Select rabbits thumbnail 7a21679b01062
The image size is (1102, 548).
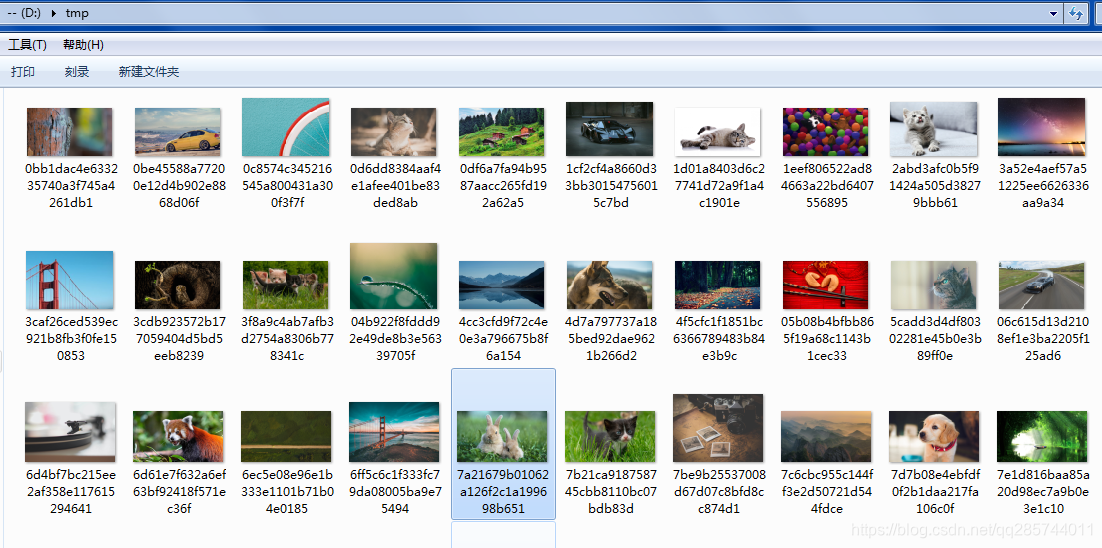(501, 436)
